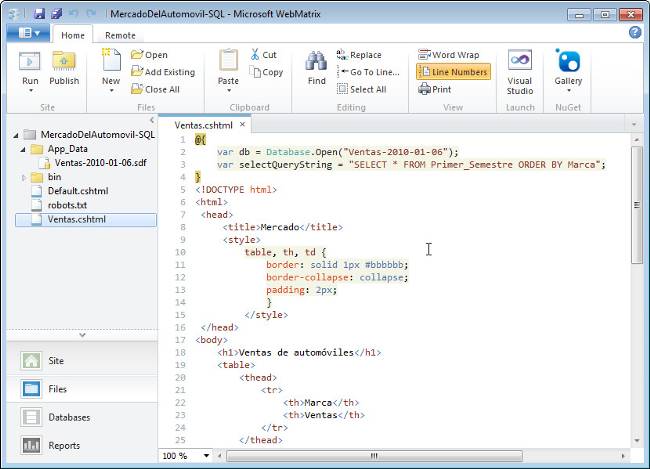Click the down chevron below the file tree
The height and width of the screenshot is (469, 650).
[x=82, y=335]
